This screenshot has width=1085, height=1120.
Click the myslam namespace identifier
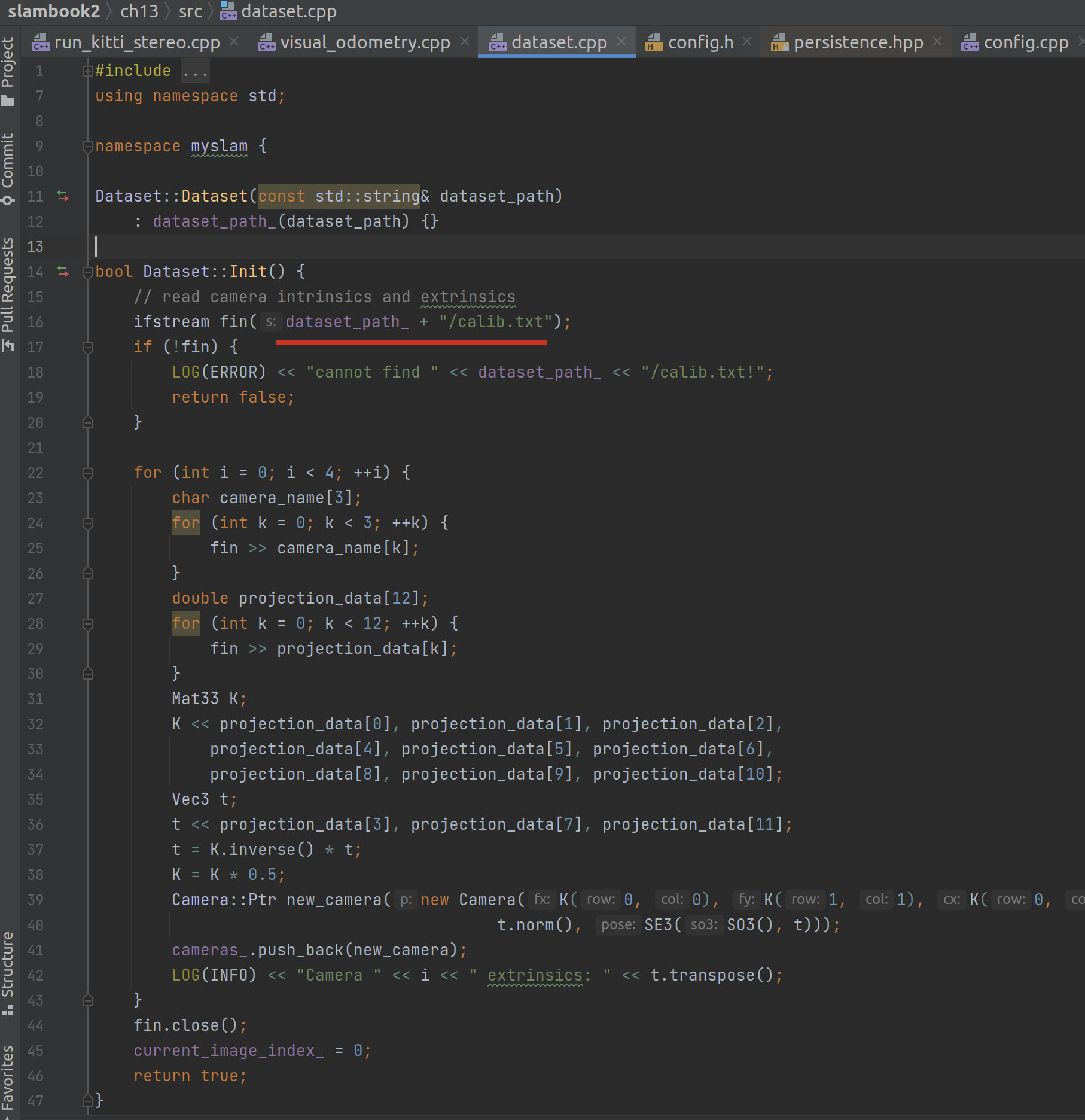tap(219, 146)
